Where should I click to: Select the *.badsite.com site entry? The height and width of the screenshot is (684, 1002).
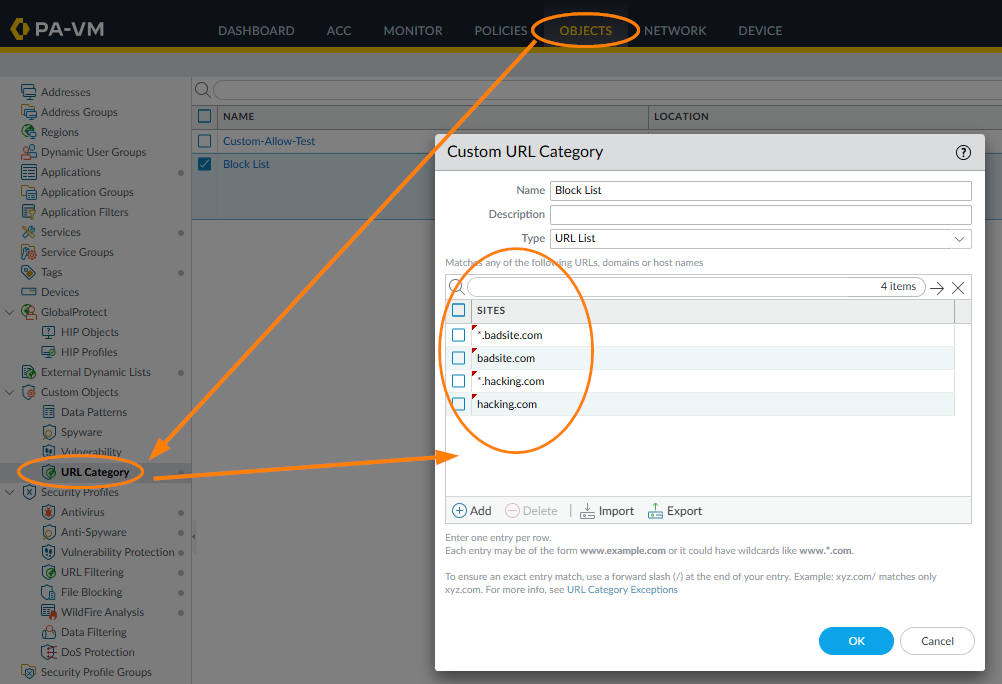coord(510,335)
